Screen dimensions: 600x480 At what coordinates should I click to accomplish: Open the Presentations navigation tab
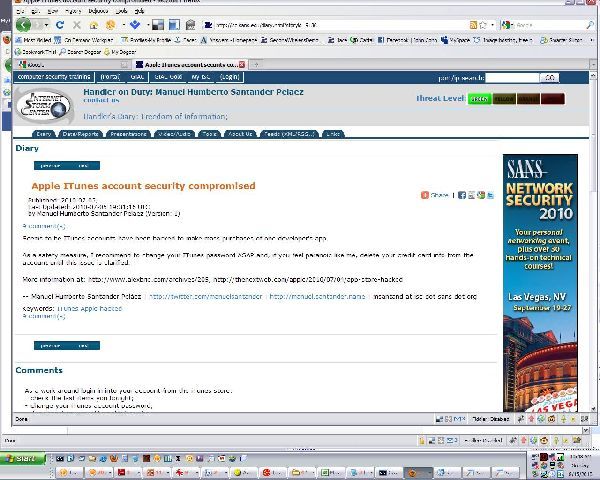coord(128,133)
